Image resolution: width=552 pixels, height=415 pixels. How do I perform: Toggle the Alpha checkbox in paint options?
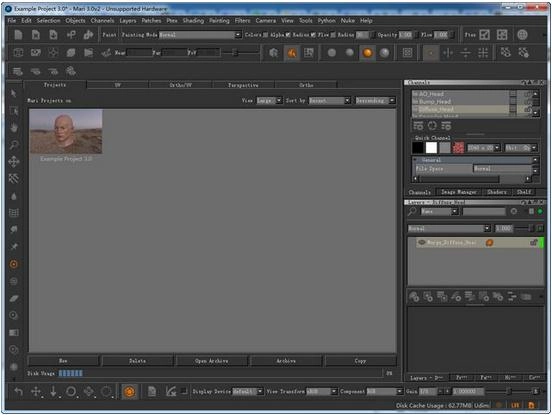287,35
